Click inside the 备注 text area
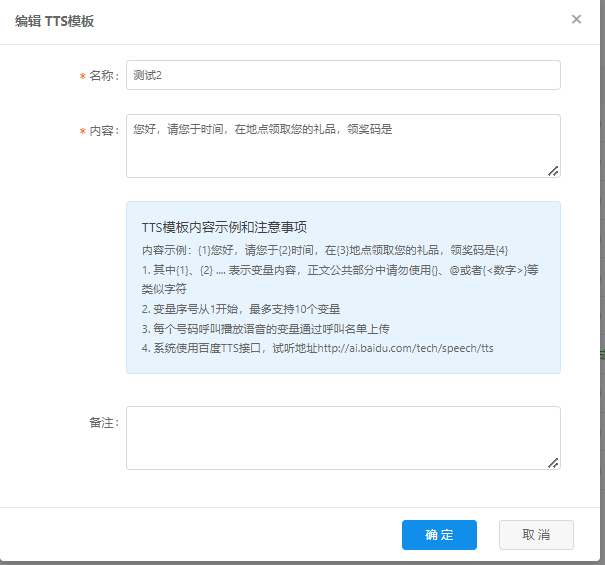 click(x=343, y=437)
